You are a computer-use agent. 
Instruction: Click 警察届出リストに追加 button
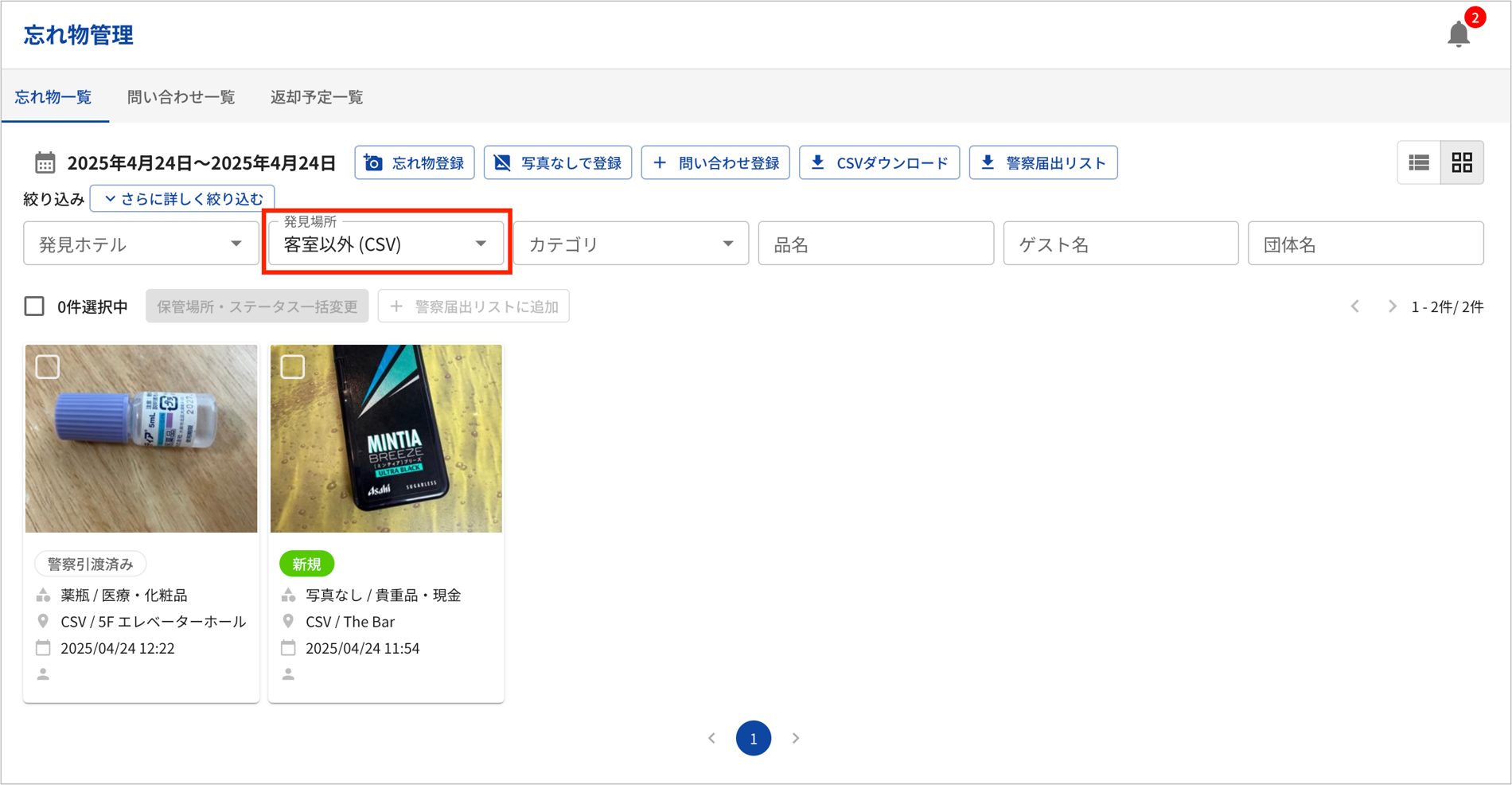click(473, 307)
